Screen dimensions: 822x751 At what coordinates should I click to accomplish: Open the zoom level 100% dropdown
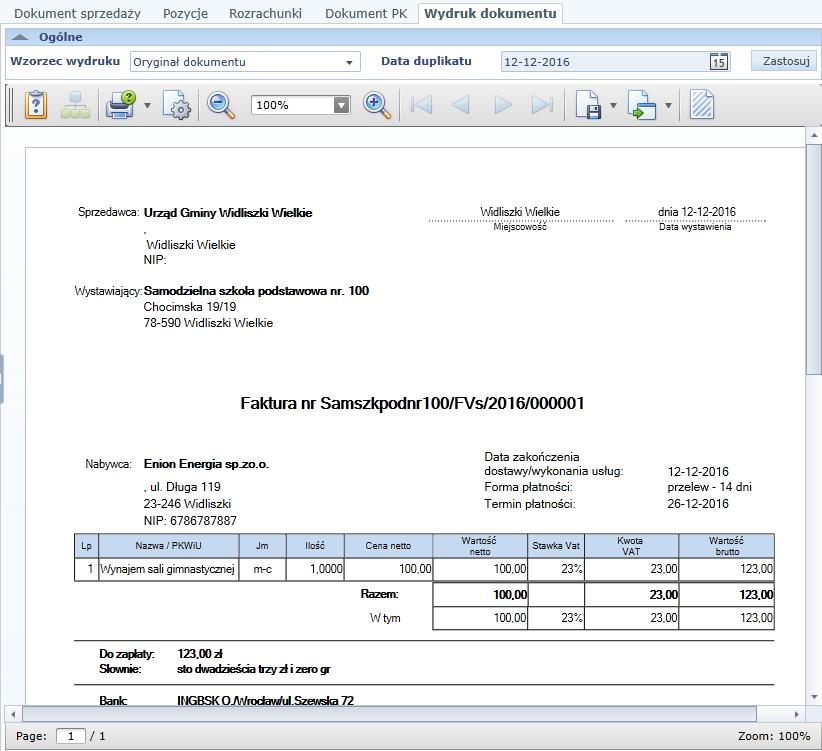click(341, 105)
